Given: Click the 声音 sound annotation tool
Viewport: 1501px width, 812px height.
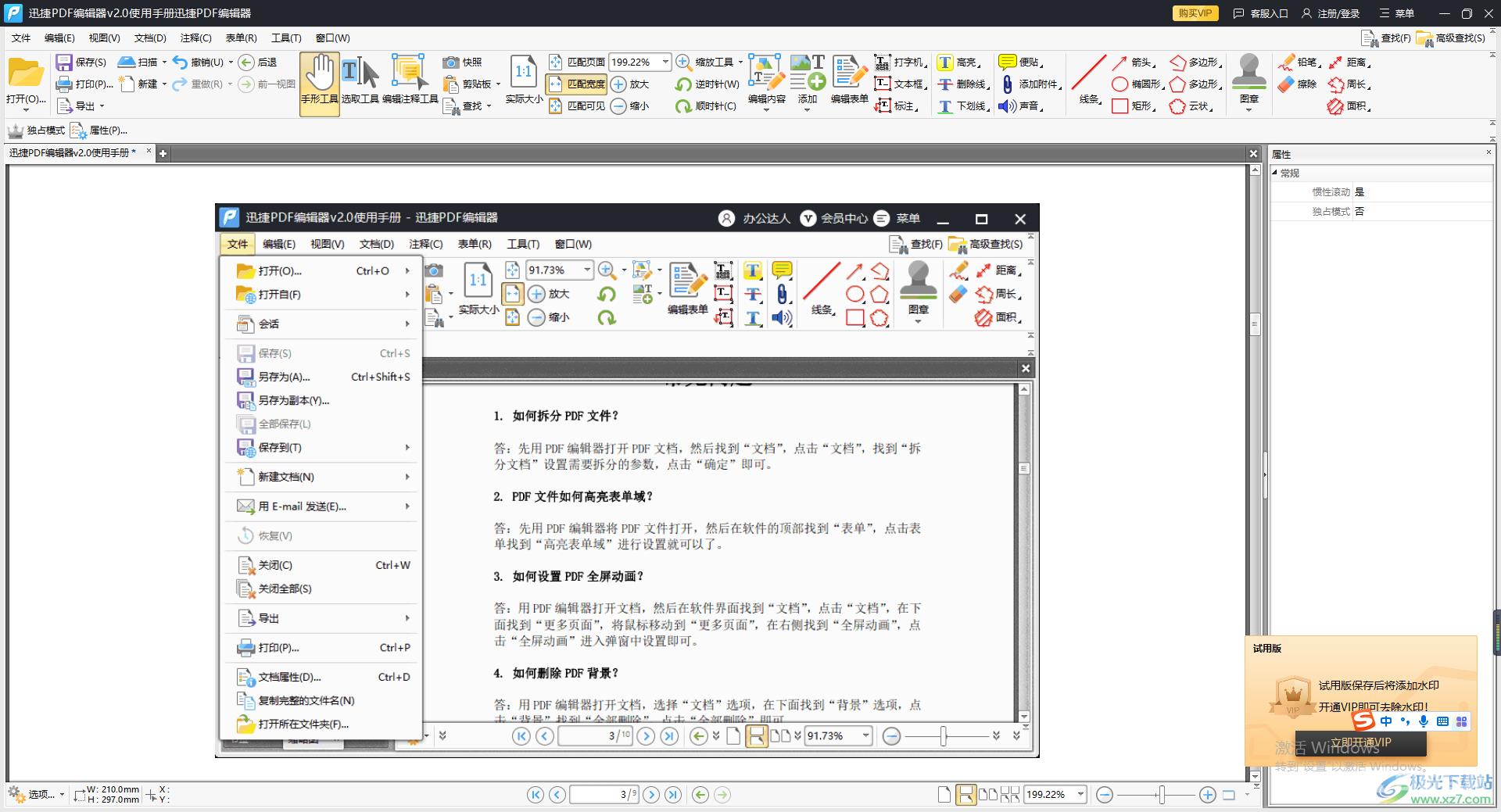Looking at the screenshot, I should pos(1020,106).
